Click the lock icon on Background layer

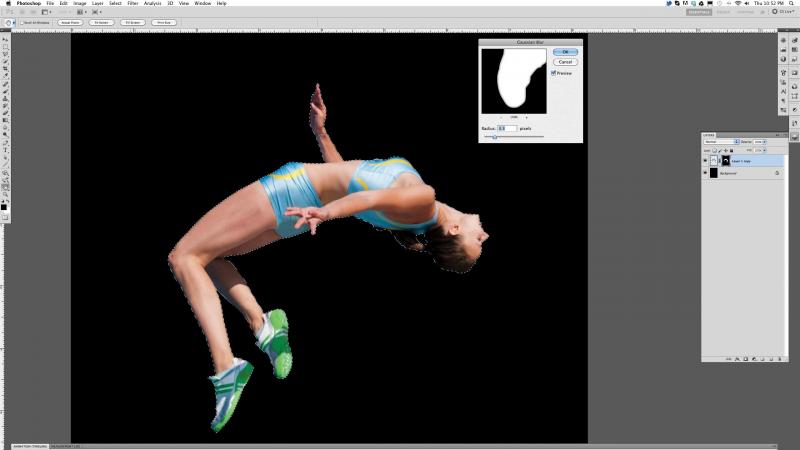[x=777, y=173]
